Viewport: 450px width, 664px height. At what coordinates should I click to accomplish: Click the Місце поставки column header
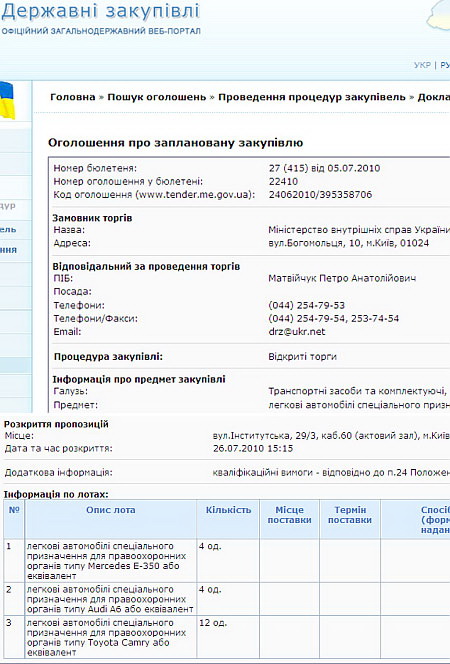290,515
